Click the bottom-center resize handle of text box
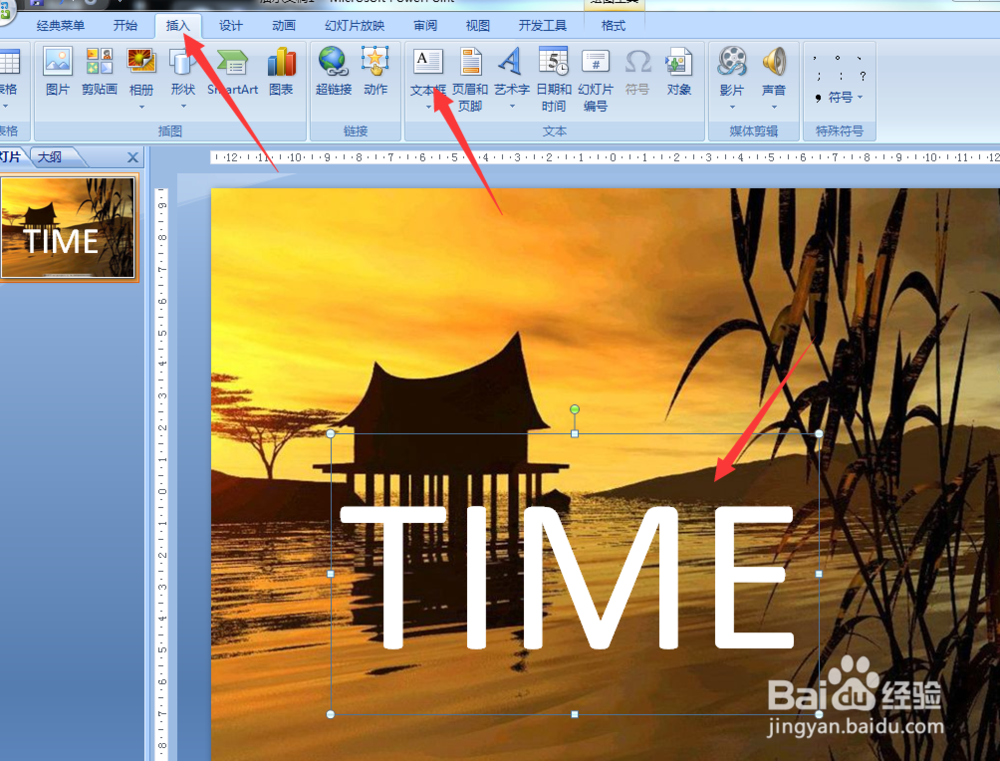This screenshot has width=1000, height=761. point(575,714)
